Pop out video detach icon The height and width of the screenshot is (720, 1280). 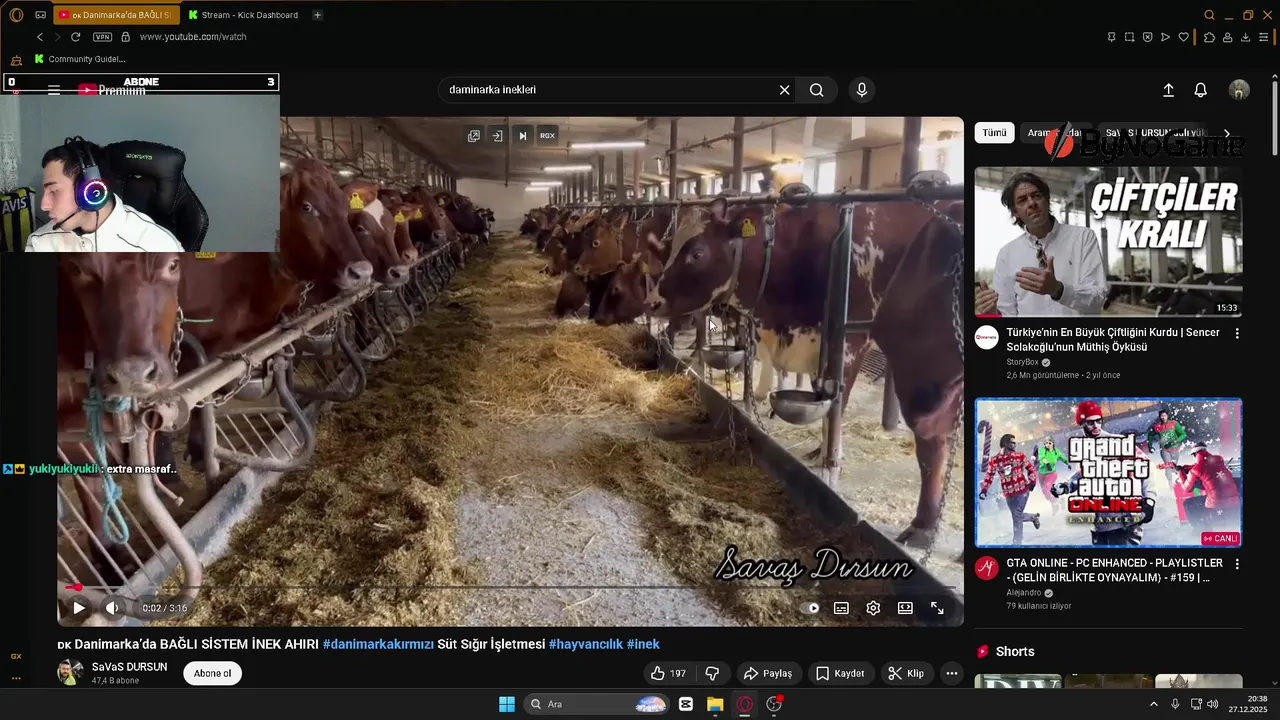pyautogui.click(x=474, y=136)
